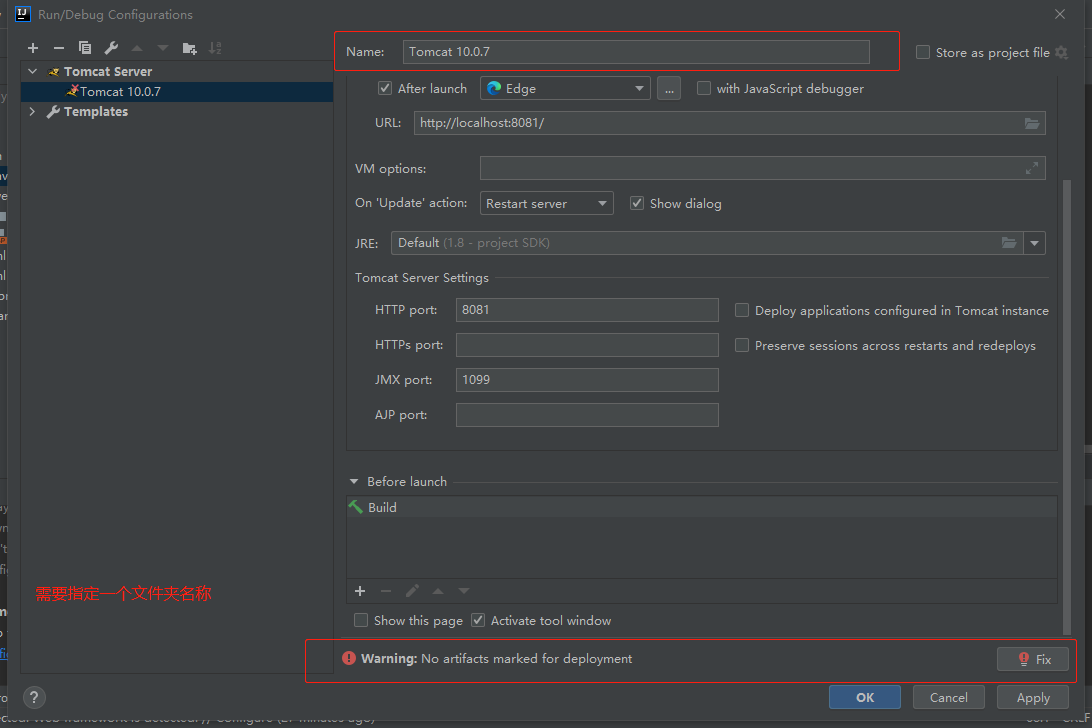Click the settings panel vertical scrollbar
This screenshot has width=1092, height=728.
click(1066, 408)
